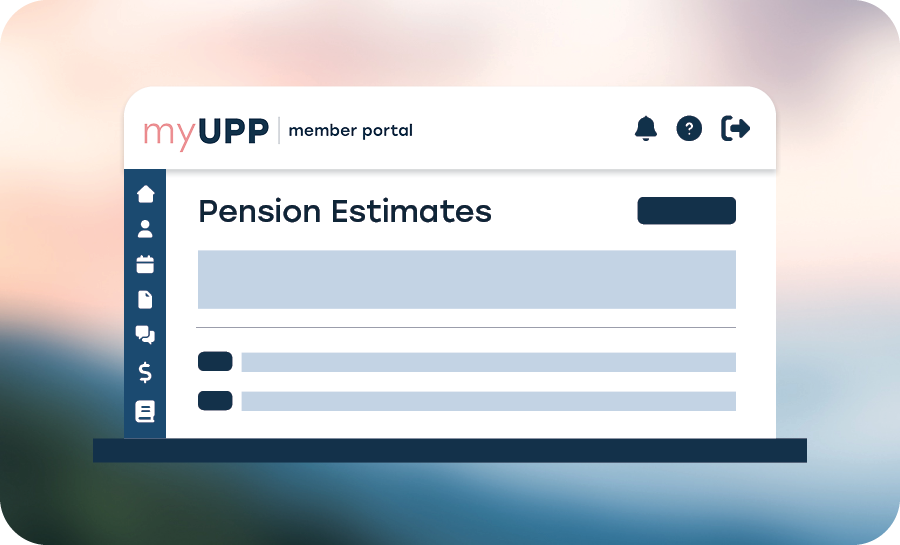
Task: Open the chat bubbles icon in sidebar
Action: (x=145, y=336)
